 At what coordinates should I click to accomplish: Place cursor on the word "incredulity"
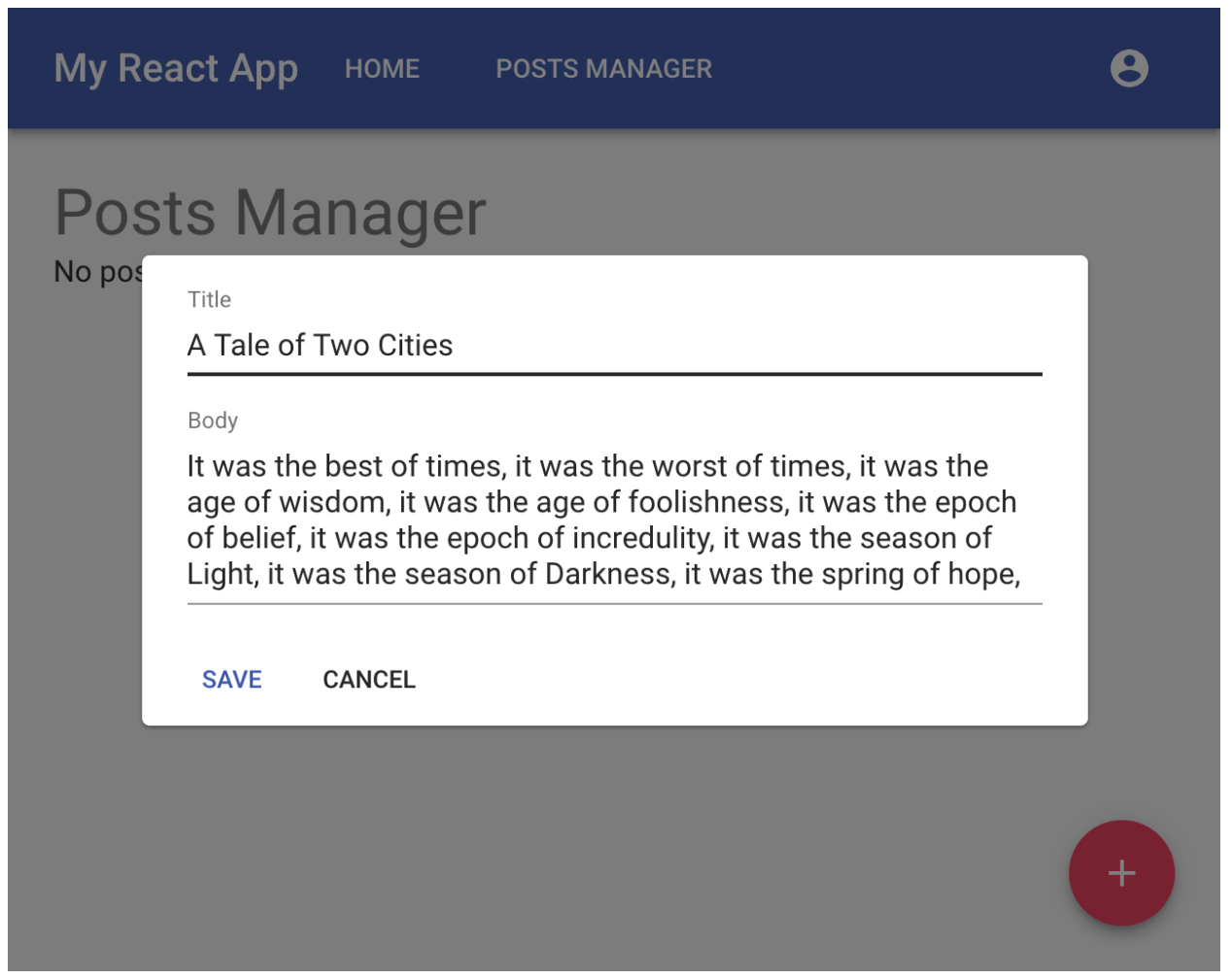pos(642,538)
